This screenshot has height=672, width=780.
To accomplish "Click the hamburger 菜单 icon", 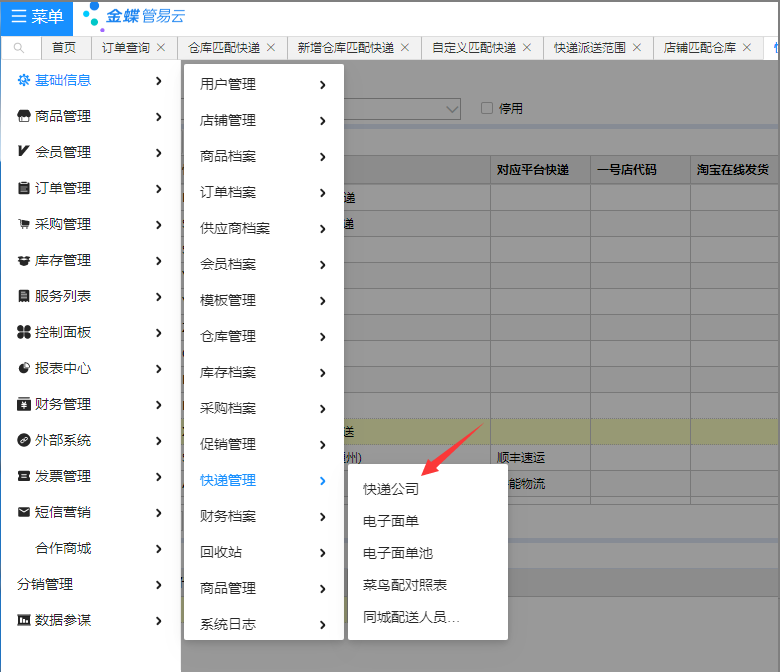I will pos(19,17).
